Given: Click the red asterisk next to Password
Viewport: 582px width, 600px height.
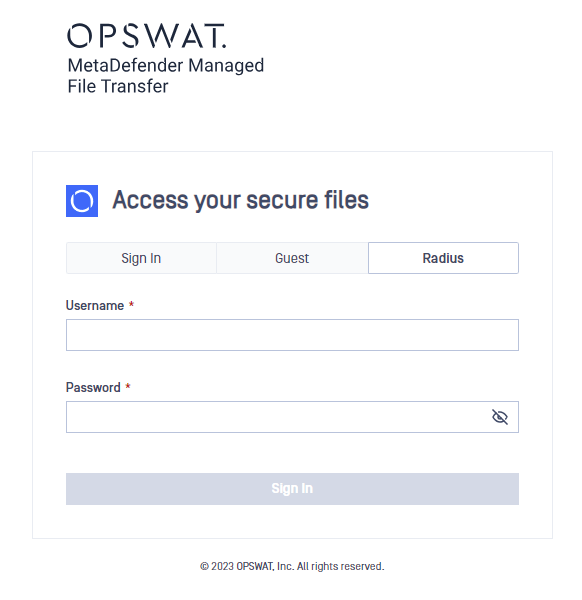Looking at the screenshot, I should (128, 386).
